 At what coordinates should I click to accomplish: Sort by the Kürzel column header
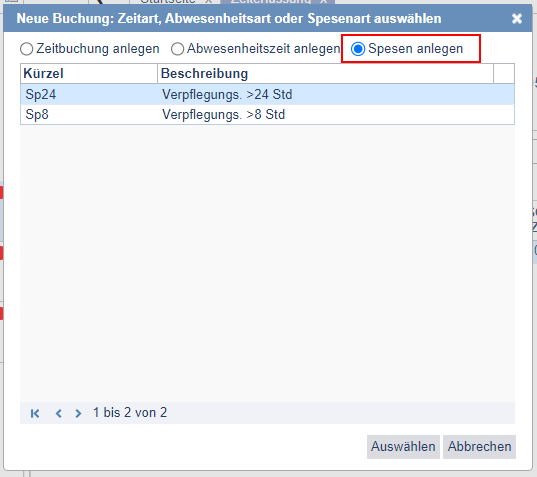tap(89, 74)
